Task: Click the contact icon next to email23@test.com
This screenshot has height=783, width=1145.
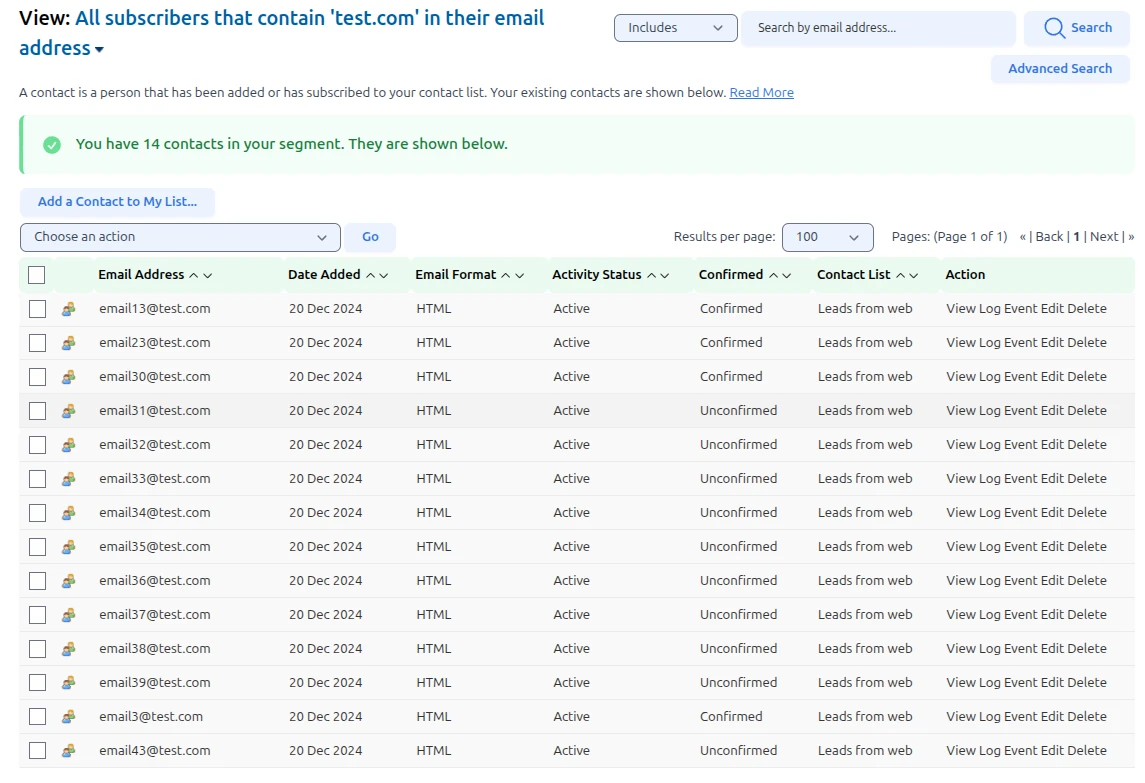Action: pyautogui.click(x=69, y=343)
